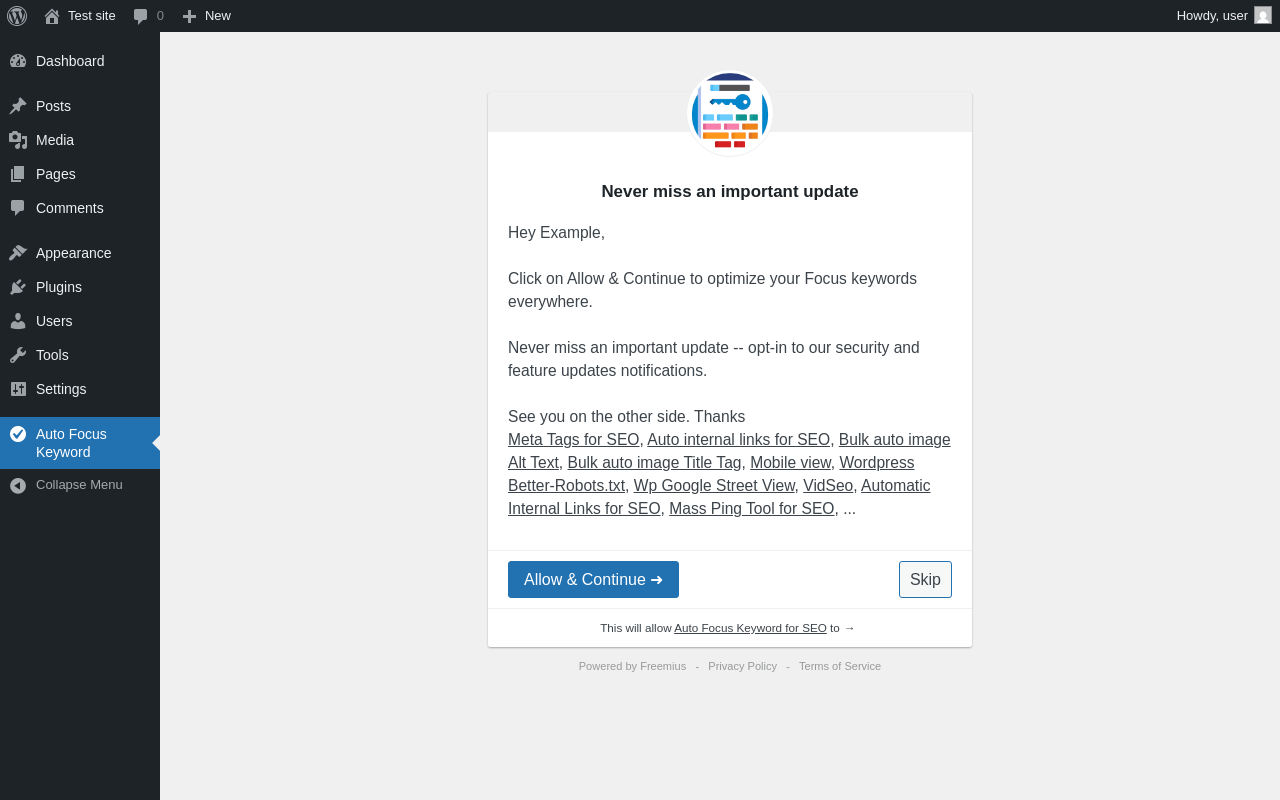This screenshot has width=1280, height=800.
Task: Open the Posts menu
Action: tap(80, 106)
